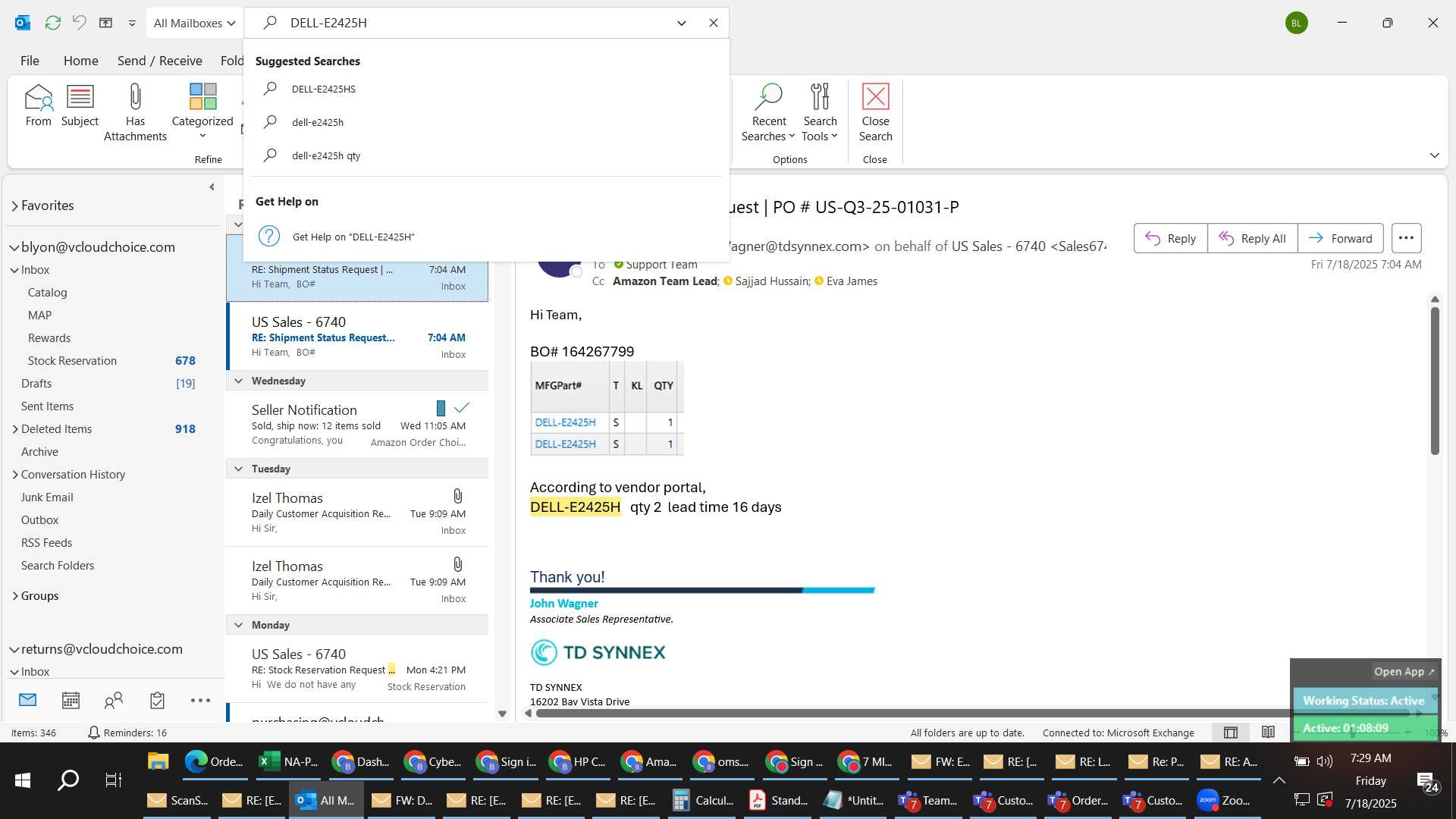Viewport: 1456px width, 819px height.
Task: Open Windows Start menu
Action: tap(23, 780)
